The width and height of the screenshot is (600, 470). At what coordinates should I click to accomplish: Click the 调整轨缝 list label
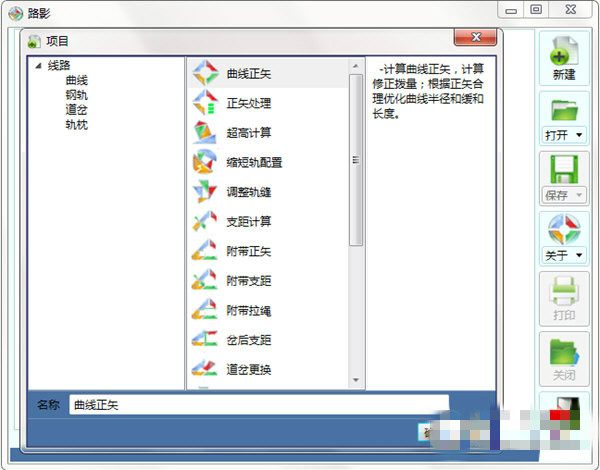click(x=249, y=192)
